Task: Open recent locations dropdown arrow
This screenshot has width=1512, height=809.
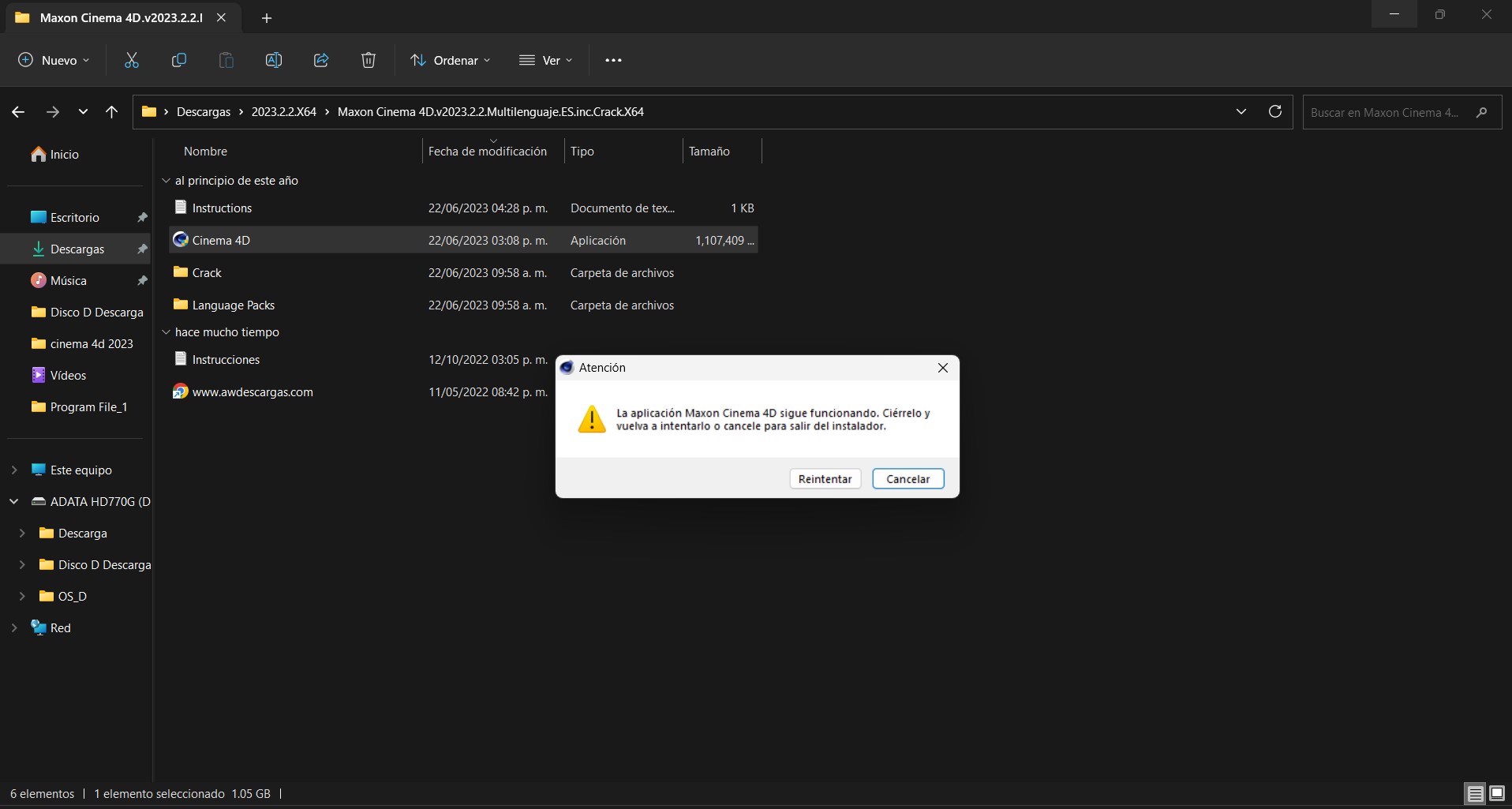Action: 83,112
